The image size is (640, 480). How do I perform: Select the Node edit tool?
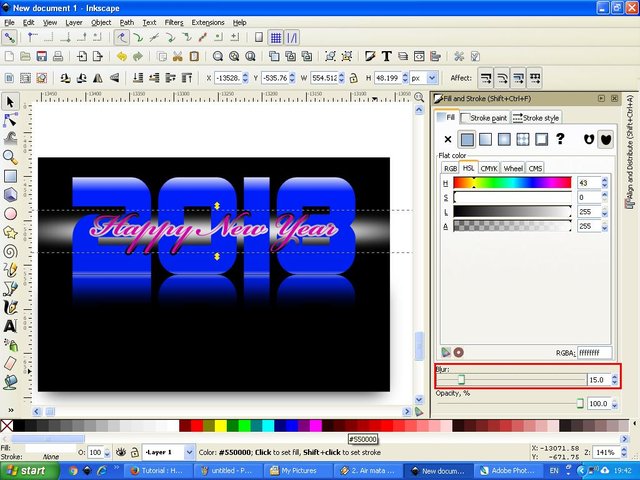10,120
